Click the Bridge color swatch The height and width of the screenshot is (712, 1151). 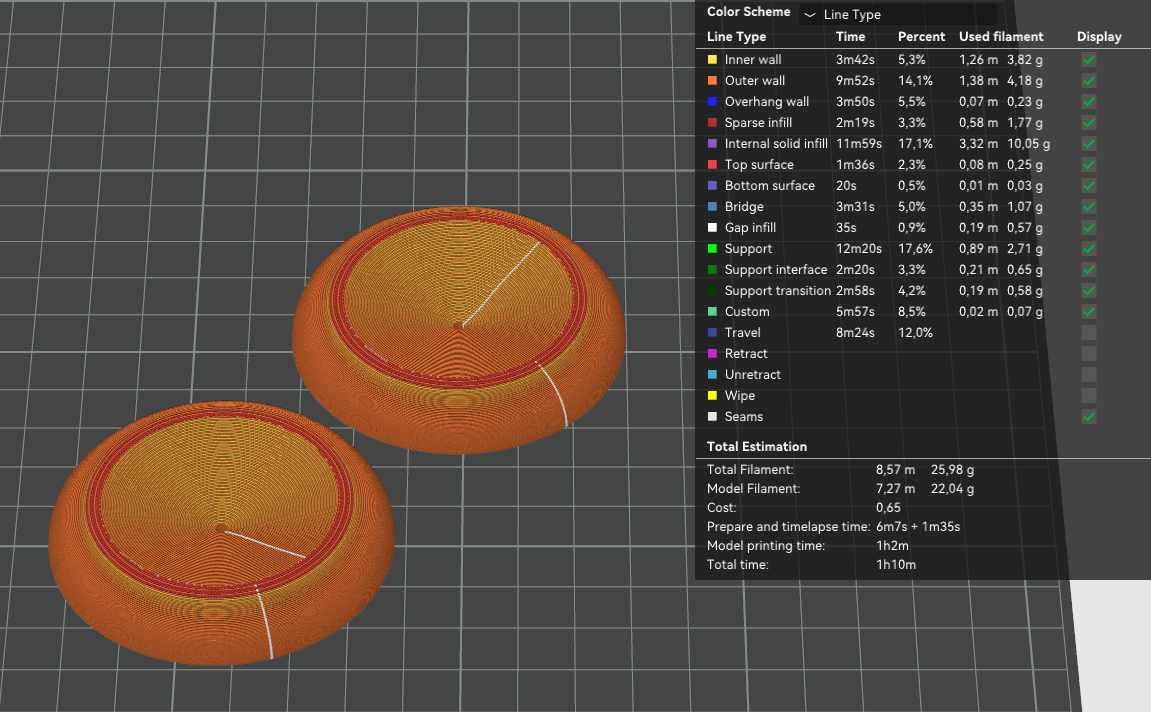pyautogui.click(x=712, y=206)
